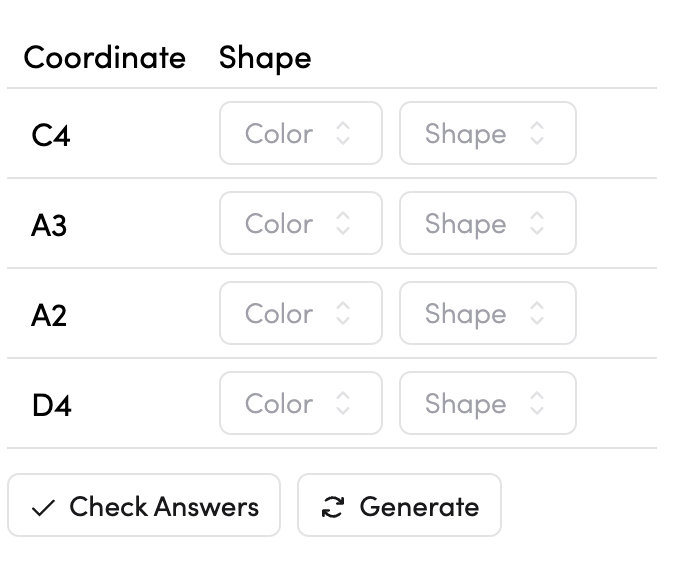This screenshot has height=567, width=679.
Task: Click the chevron arrows in C4 Shape selector
Action: click(x=537, y=133)
